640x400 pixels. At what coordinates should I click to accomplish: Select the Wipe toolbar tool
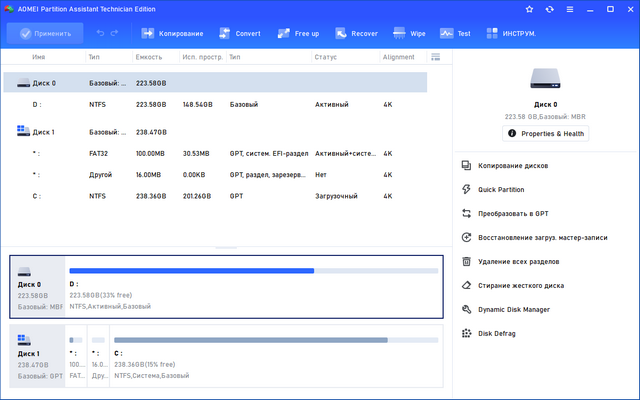coord(408,33)
